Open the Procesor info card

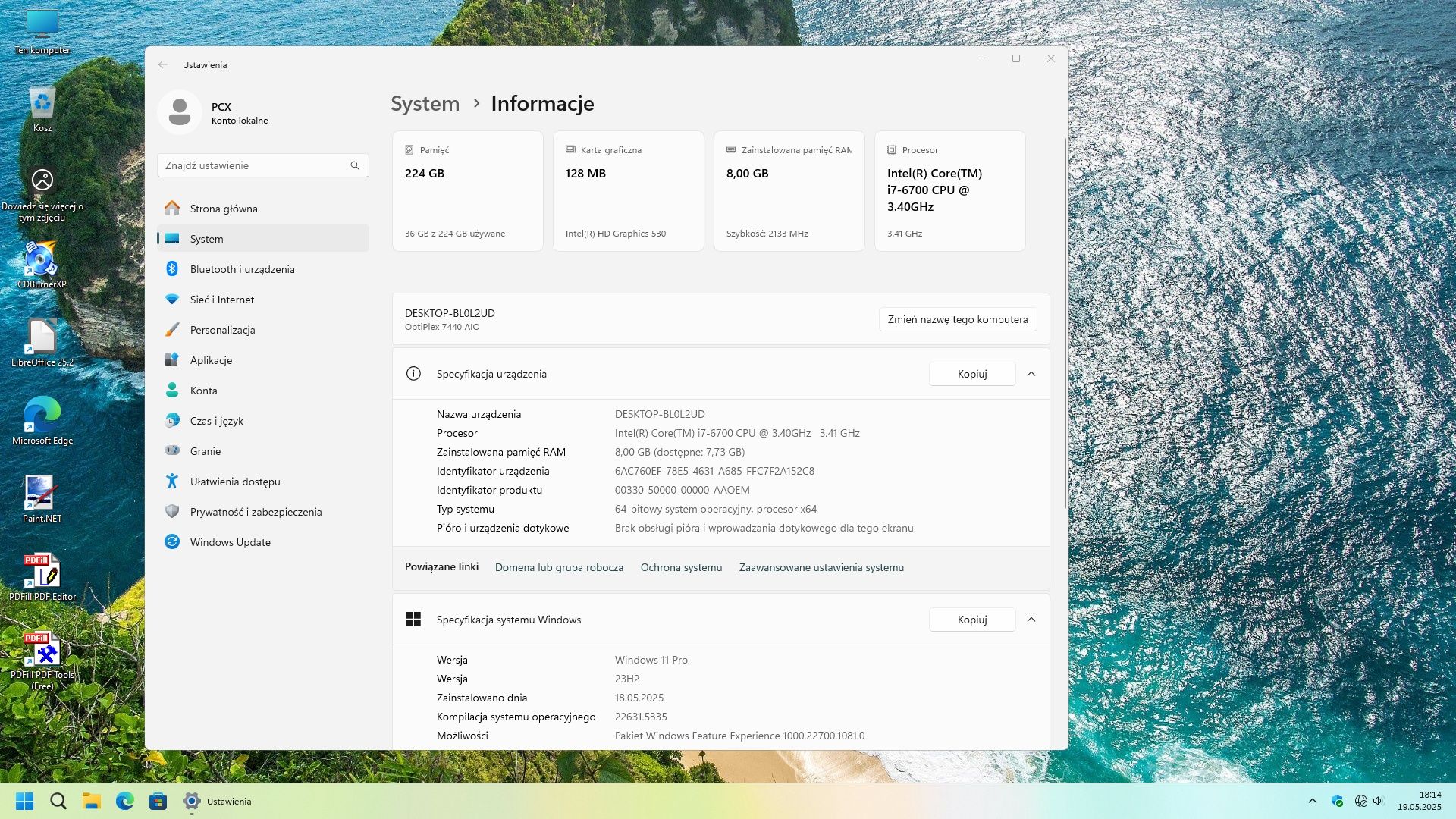pyautogui.click(x=950, y=191)
